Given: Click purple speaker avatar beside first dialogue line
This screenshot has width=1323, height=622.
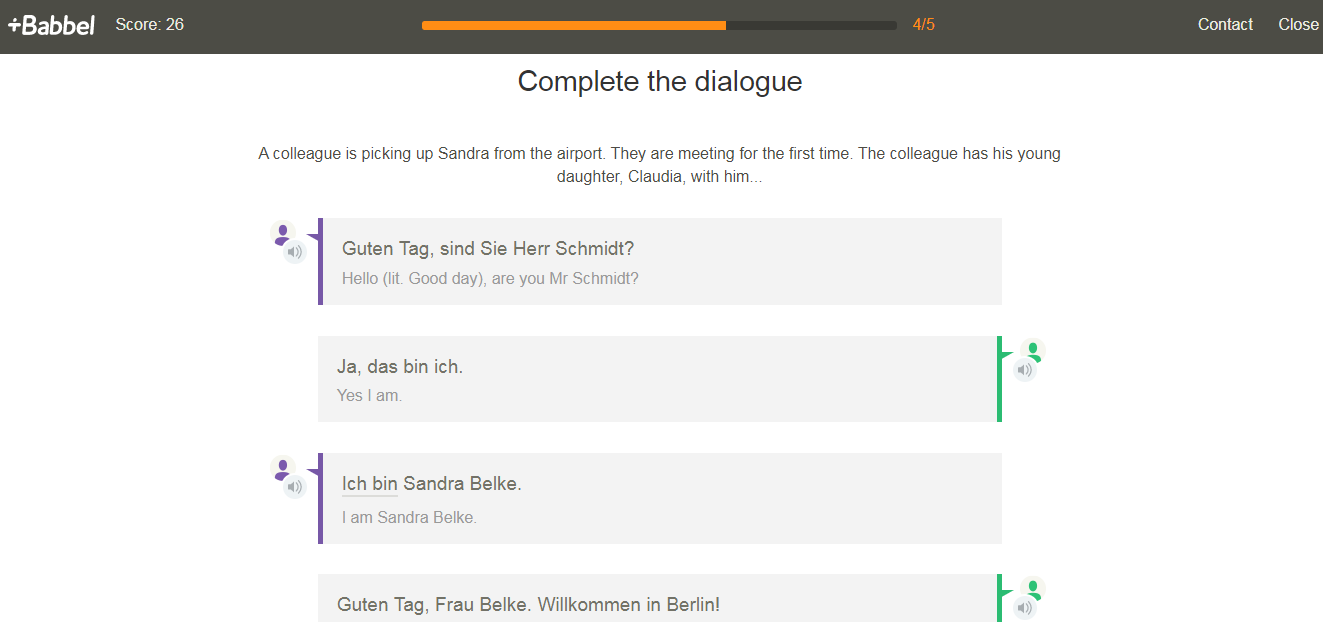Looking at the screenshot, I should coord(282,233).
